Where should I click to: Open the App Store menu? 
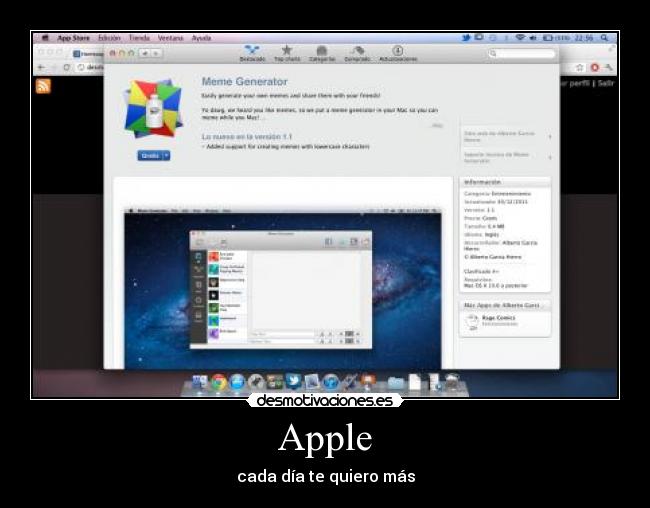coord(73,38)
